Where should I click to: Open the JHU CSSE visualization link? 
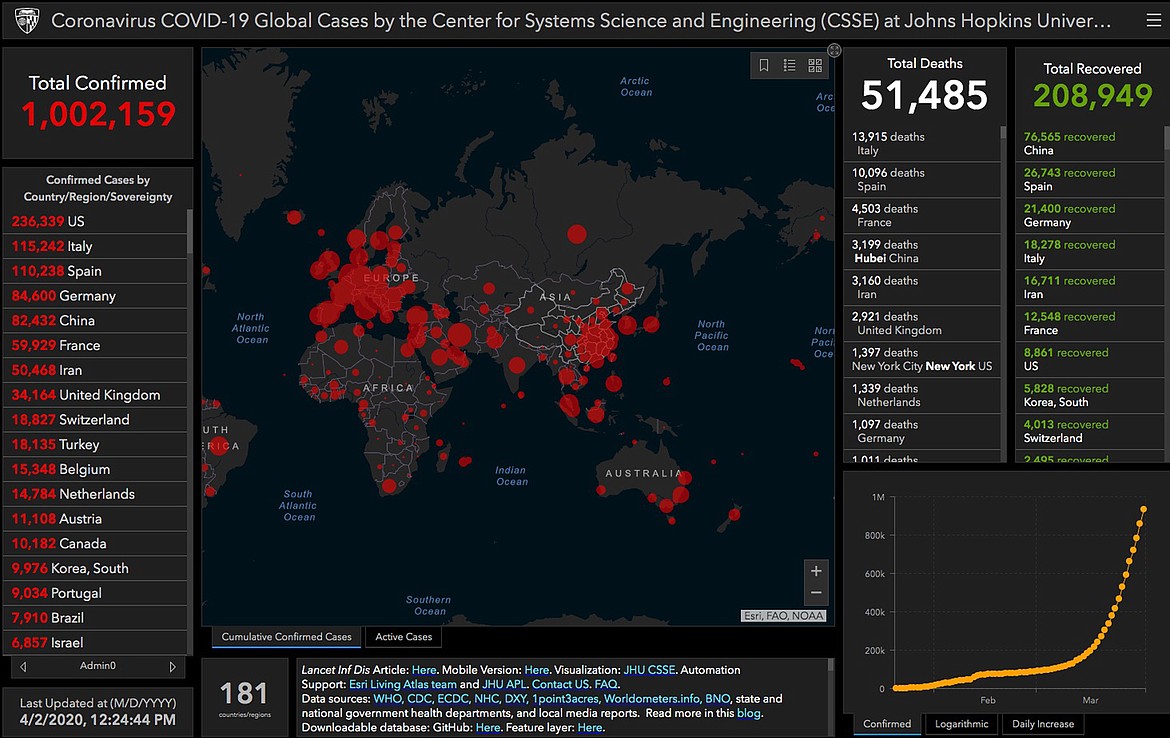tap(649, 670)
